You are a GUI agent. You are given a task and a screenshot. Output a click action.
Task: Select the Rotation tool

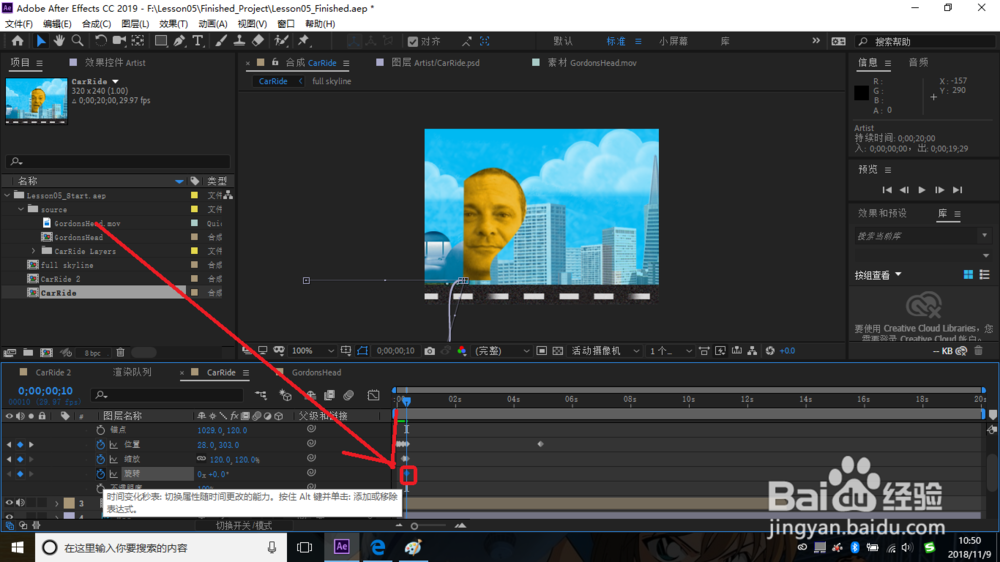click(101, 41)
